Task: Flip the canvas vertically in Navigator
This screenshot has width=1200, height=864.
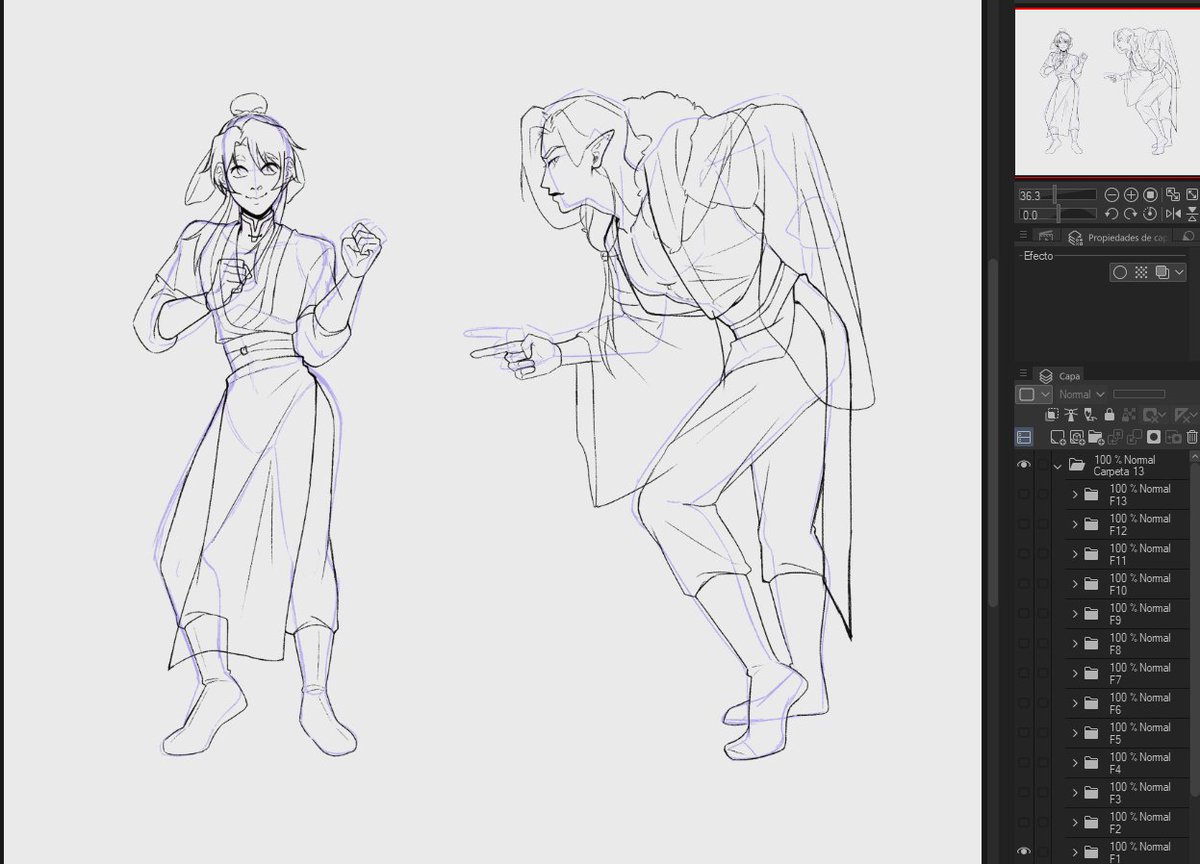Action: click(1192, 214)
